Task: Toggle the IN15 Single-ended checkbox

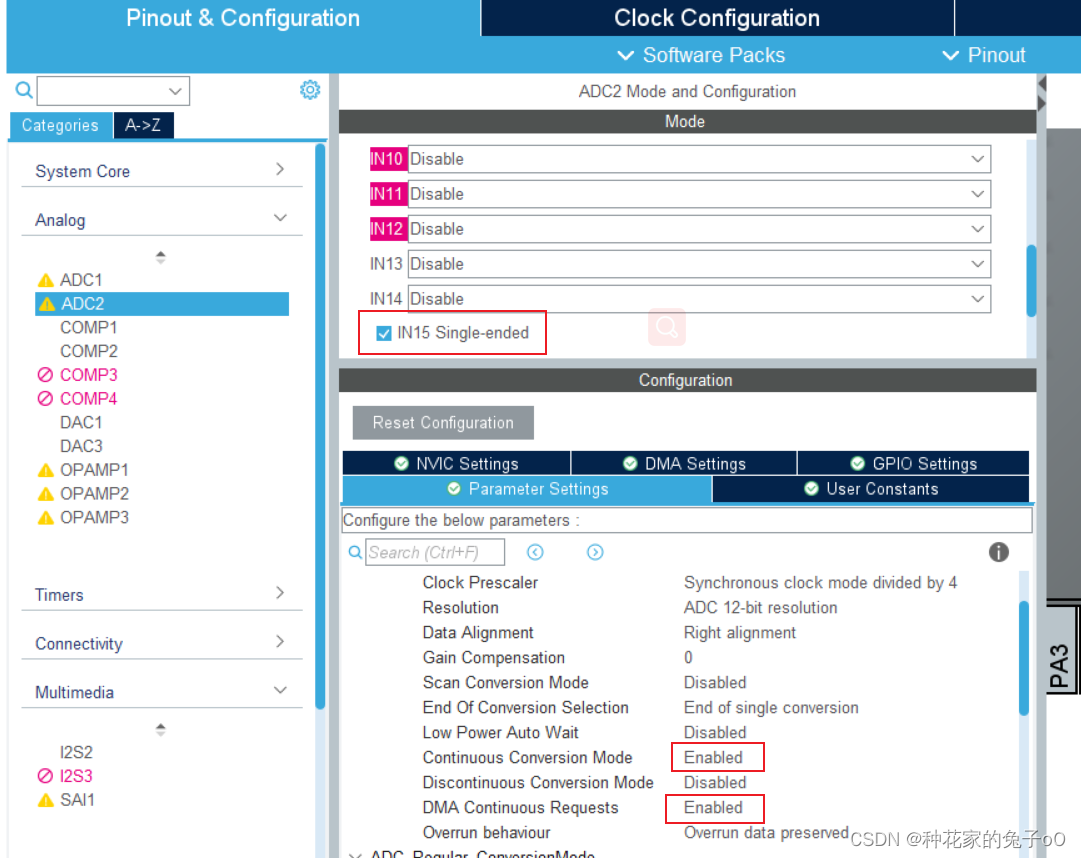Action: coord(384,334)
